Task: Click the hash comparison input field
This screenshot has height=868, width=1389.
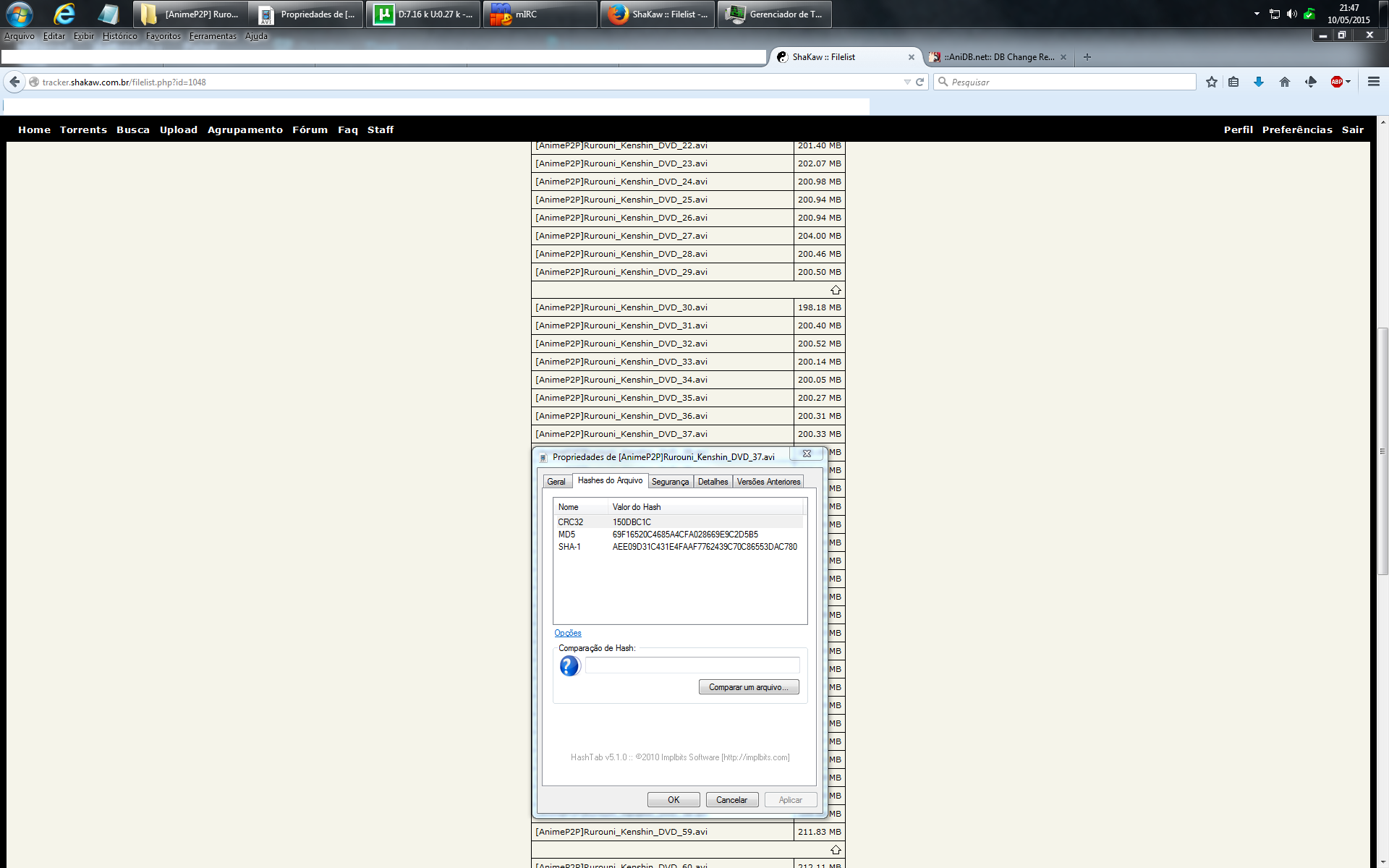Action: coord(692,665)
